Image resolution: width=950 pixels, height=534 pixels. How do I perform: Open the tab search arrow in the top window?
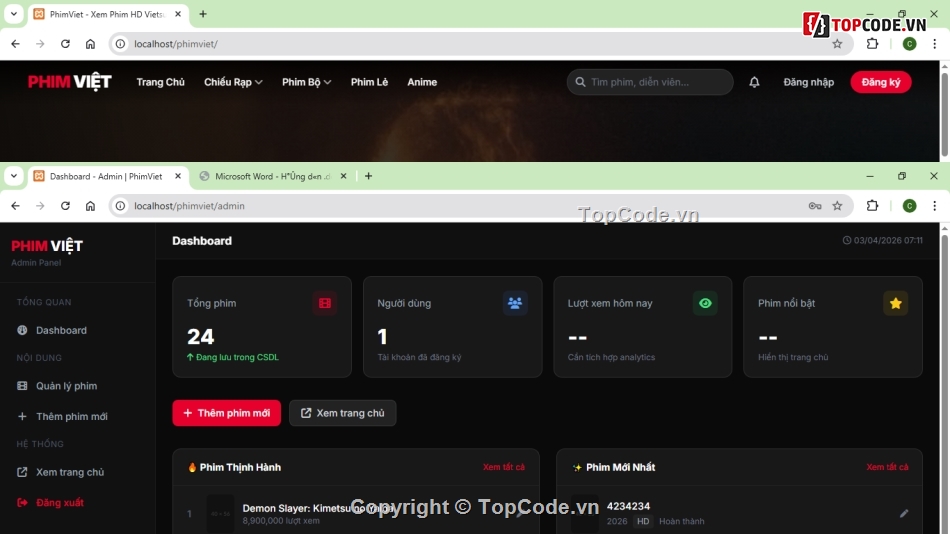[13, 13]
